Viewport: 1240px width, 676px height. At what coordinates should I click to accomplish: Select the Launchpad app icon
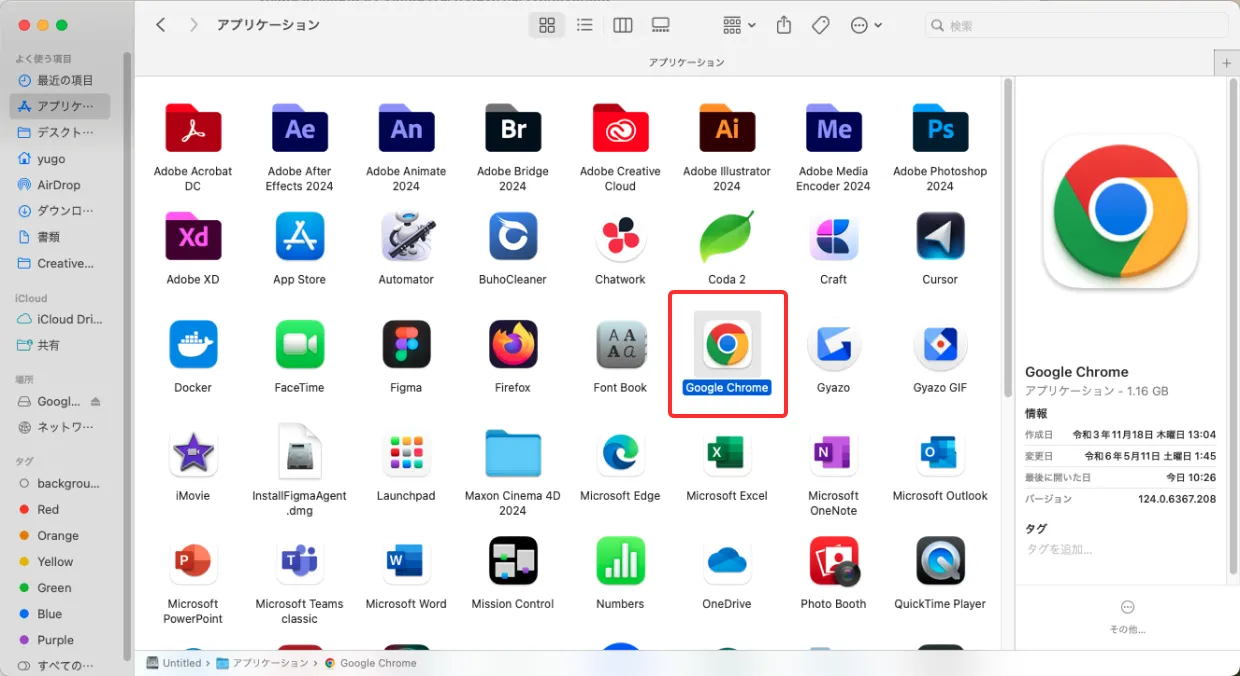tap(406, 453)
